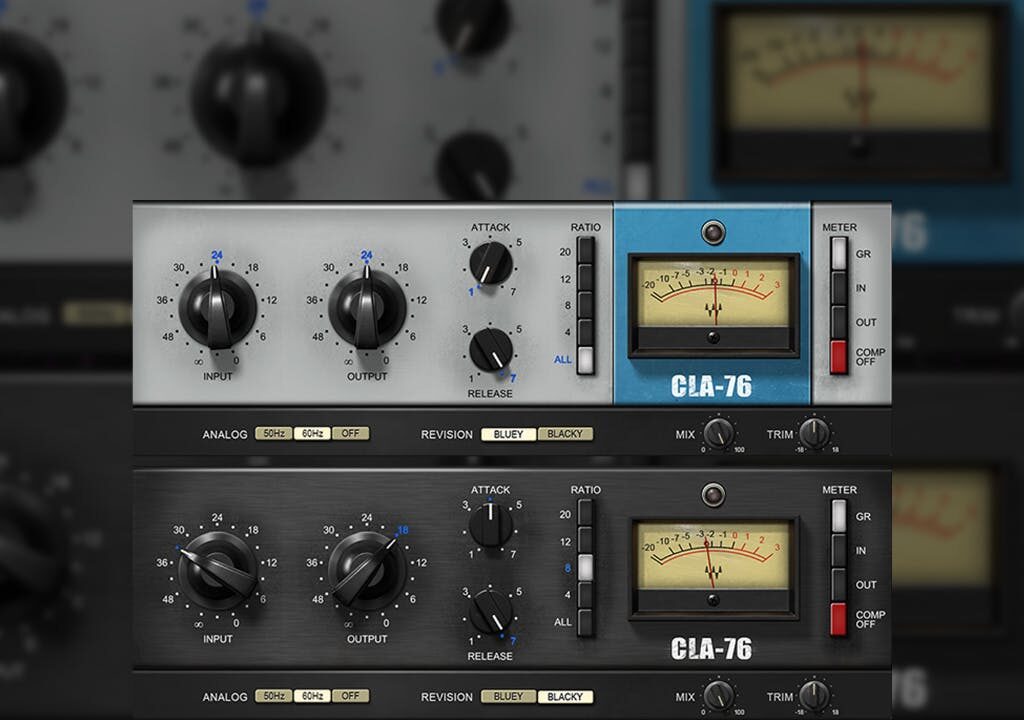Choose BLACKY revision in upper plugin strip
Screen dimensions: 1024x720
565,434
